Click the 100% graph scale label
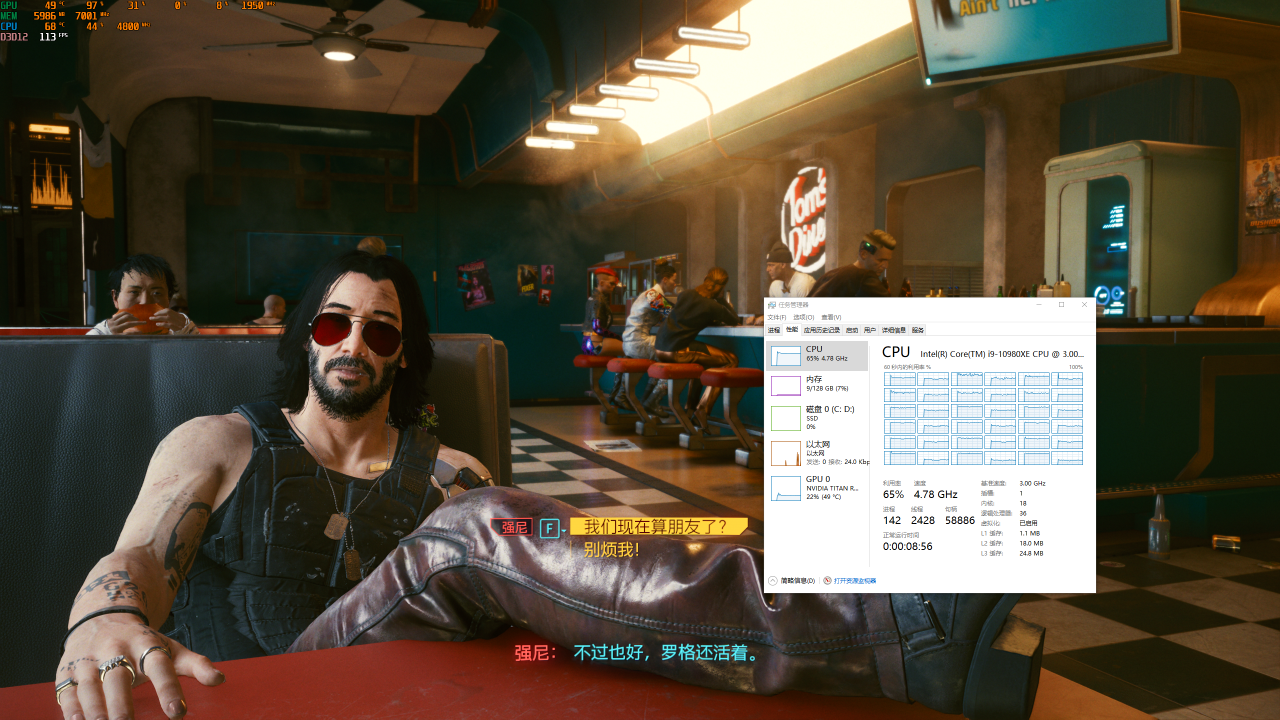The width and height of the screenshot is (1280, 720). (x=1076, y=367)
